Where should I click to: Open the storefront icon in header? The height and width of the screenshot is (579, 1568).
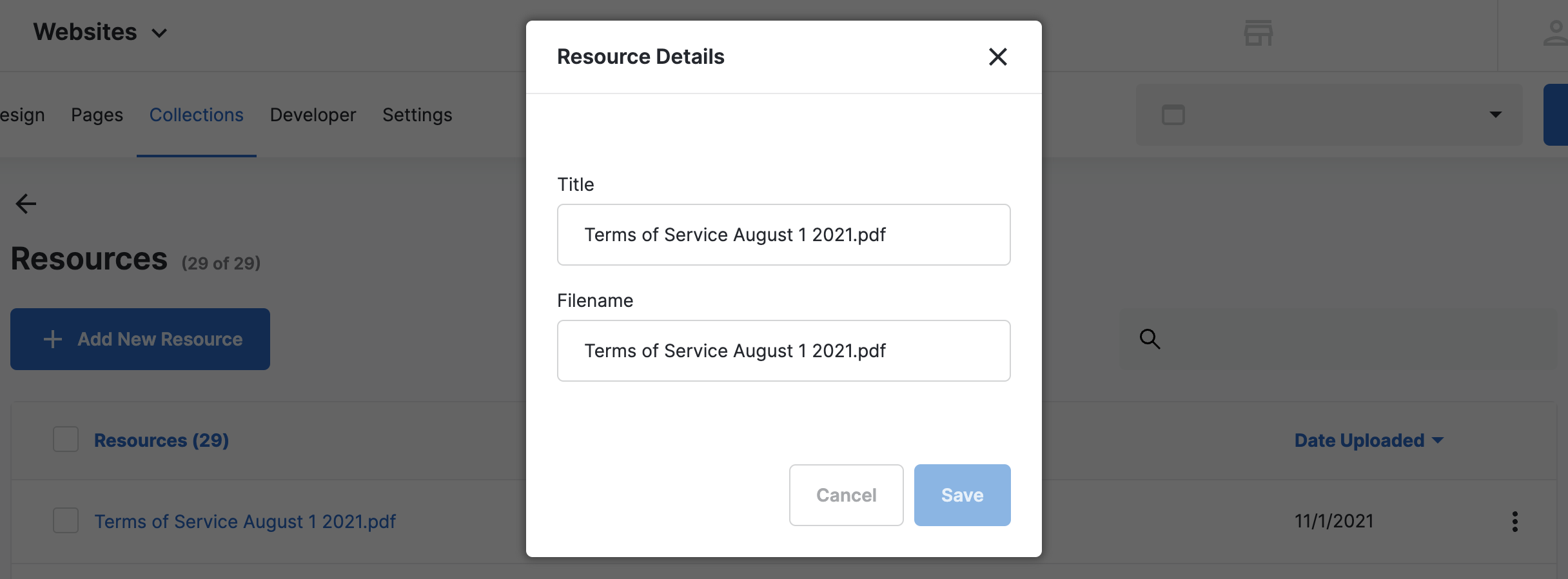click(x=1258, y=33)
